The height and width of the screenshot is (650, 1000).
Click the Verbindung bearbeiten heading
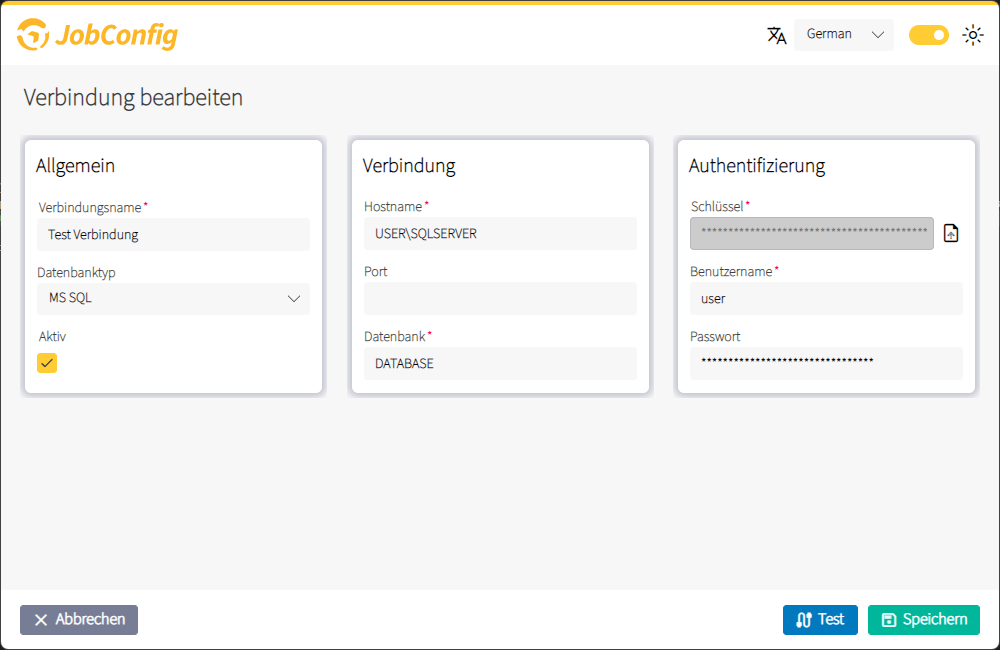coord(133,98)
